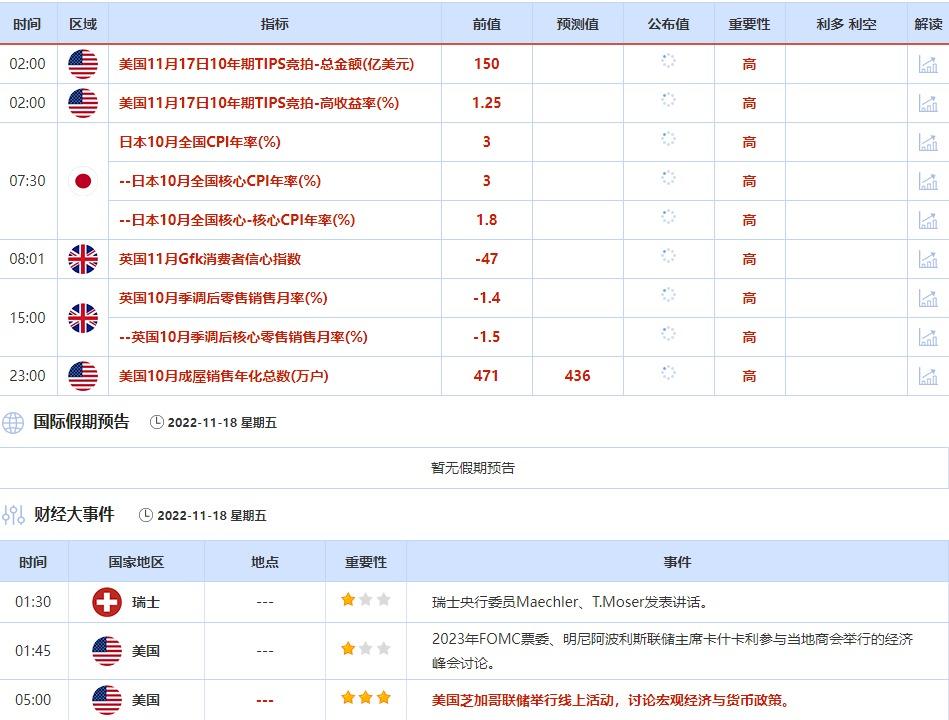The width and height of the screenshot is (949, 720).
Task: Open 日本10月全国核心-核心CPI年率 indicator link
Action: (237, 220)
